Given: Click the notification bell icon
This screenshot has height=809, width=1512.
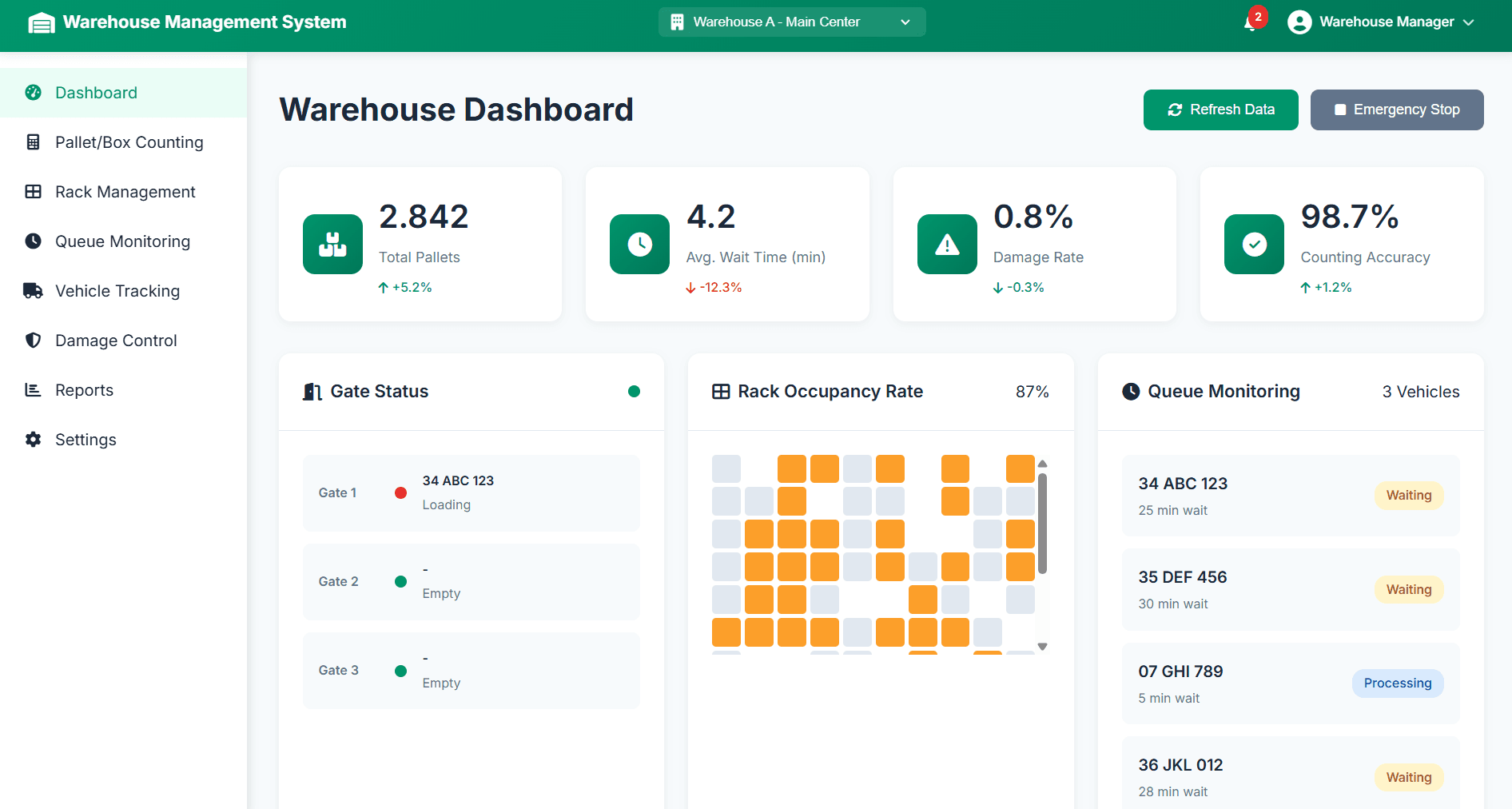Looking at the screenshot, I should [x=1251, y=23].
